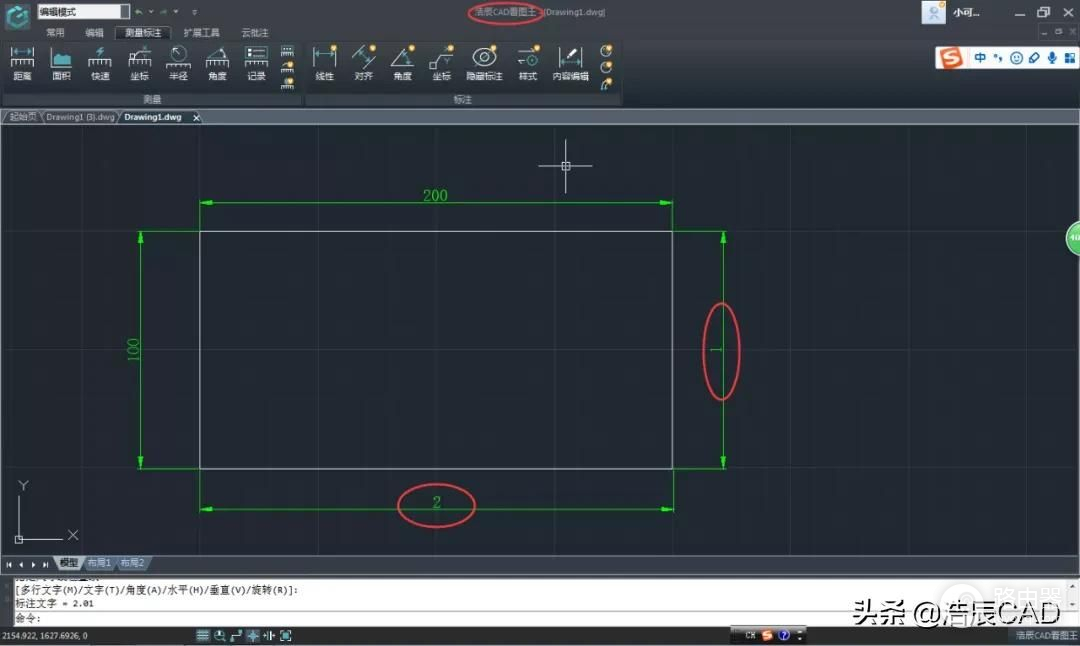
Task: Toggle the Sogou 中 Chinese/English input mode
Action: point(980,58)
